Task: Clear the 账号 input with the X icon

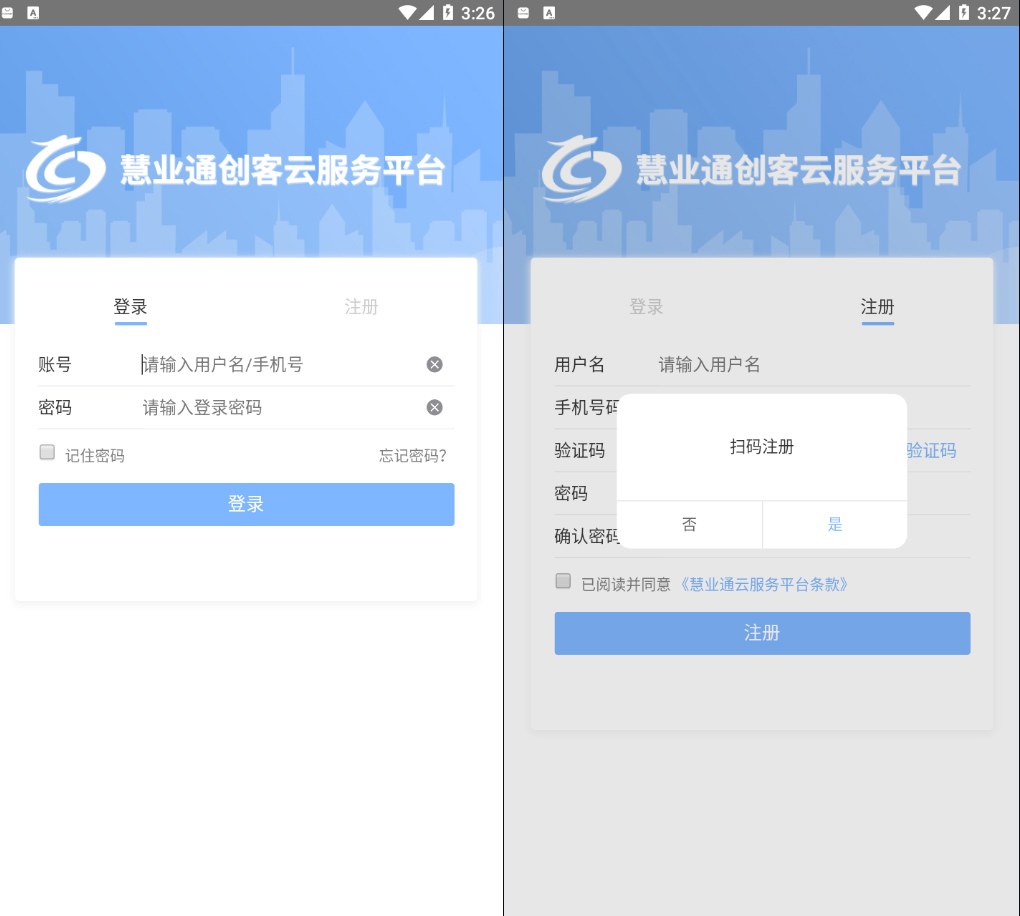Action: pos(435,364)
